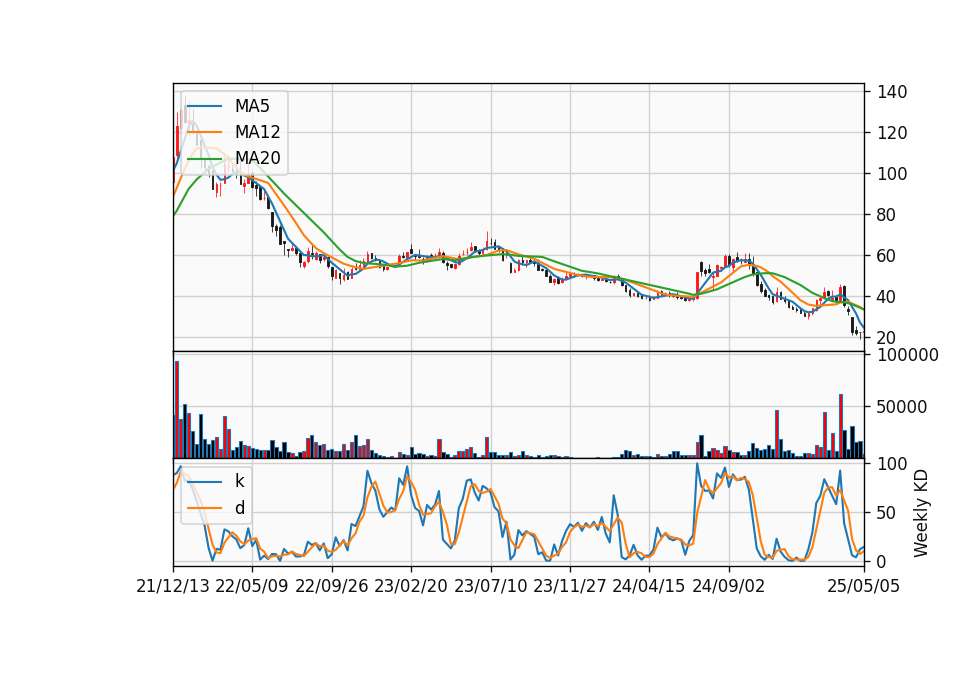This screenshot has width=960, height=690.
Task: Click the 22/09/26 date axis label
Action: (332, 586)
